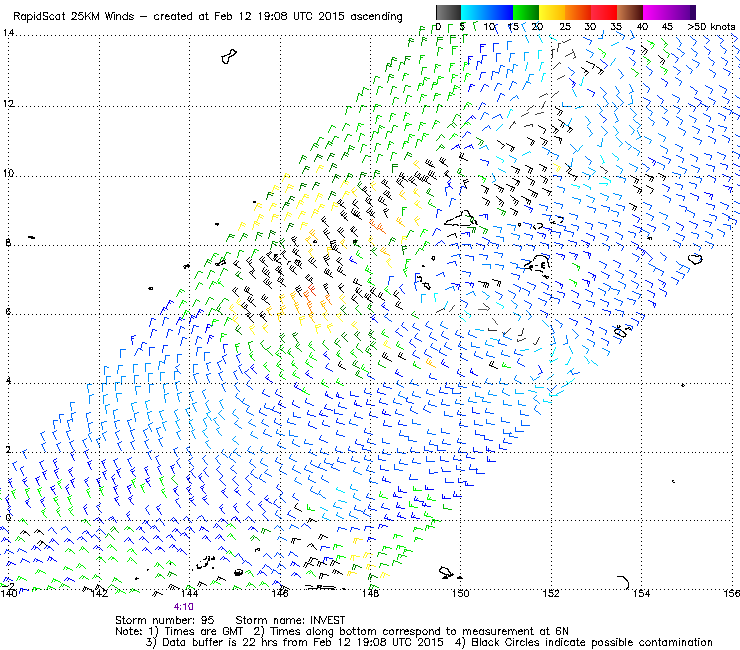Click the dark purple 45-50 knots legend swatch
This screenshot has width=740, height=650.
click(x=682, y=12)
